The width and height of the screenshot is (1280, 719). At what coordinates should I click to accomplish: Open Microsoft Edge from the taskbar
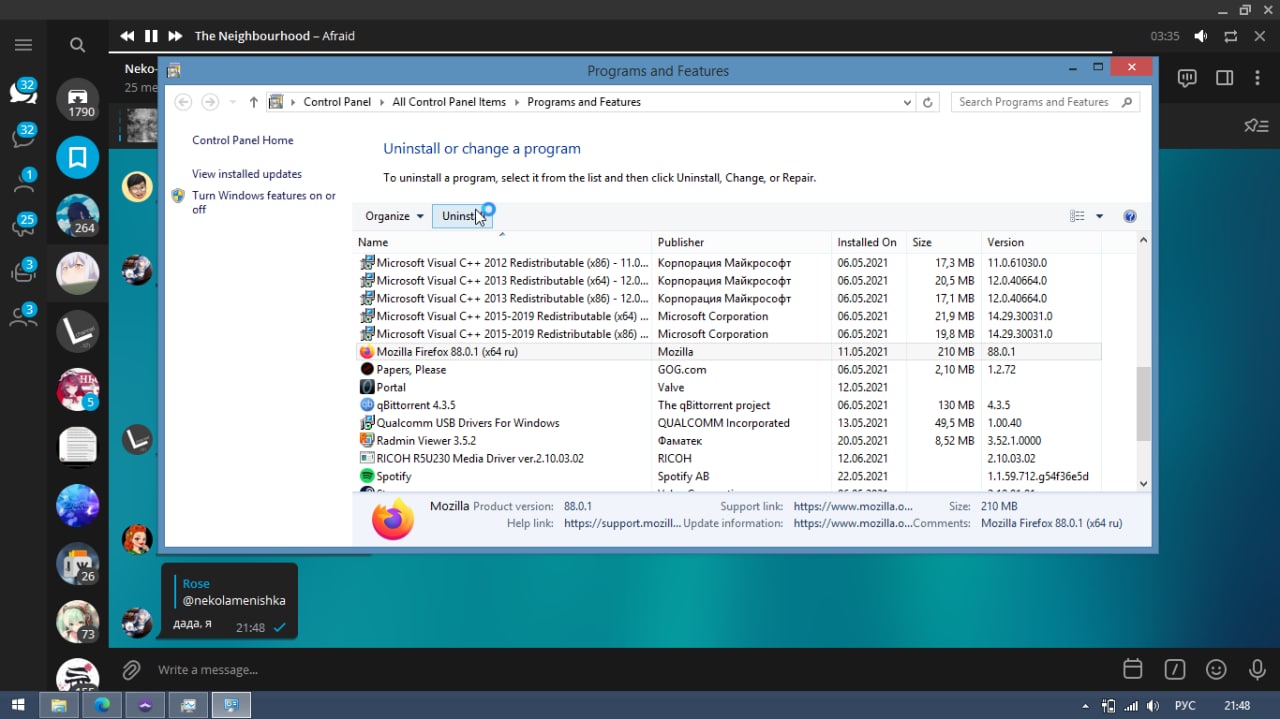click(x=102, y=705)
